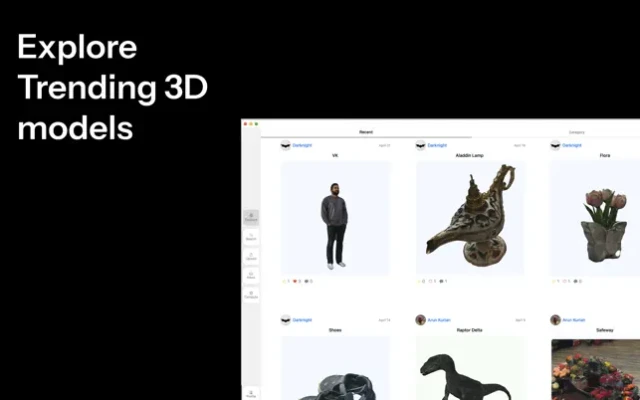Image resolution: width=640 pixels, height=400 pixels.
Task: Switch to the Recent tab
Action: 366,132
